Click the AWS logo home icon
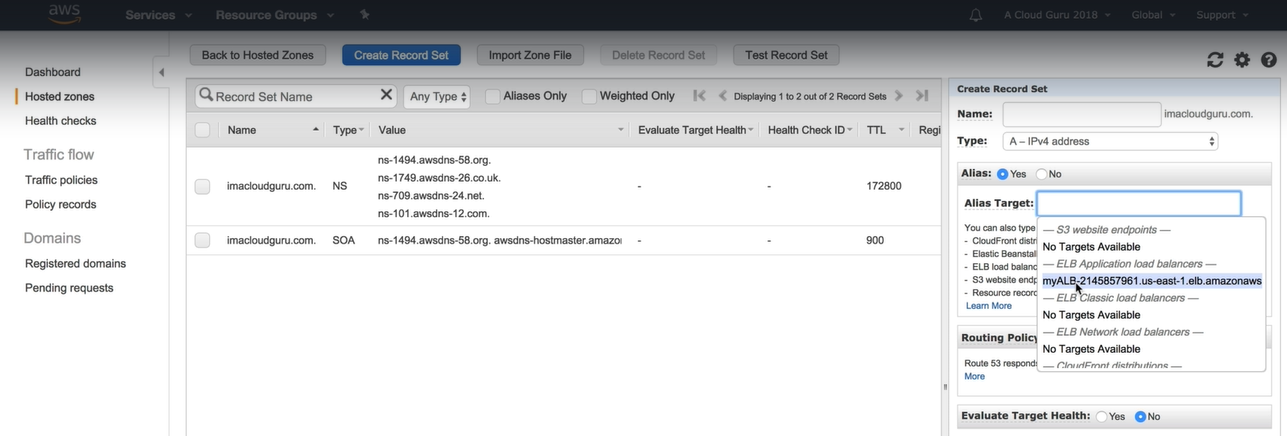 click(63, 13)
